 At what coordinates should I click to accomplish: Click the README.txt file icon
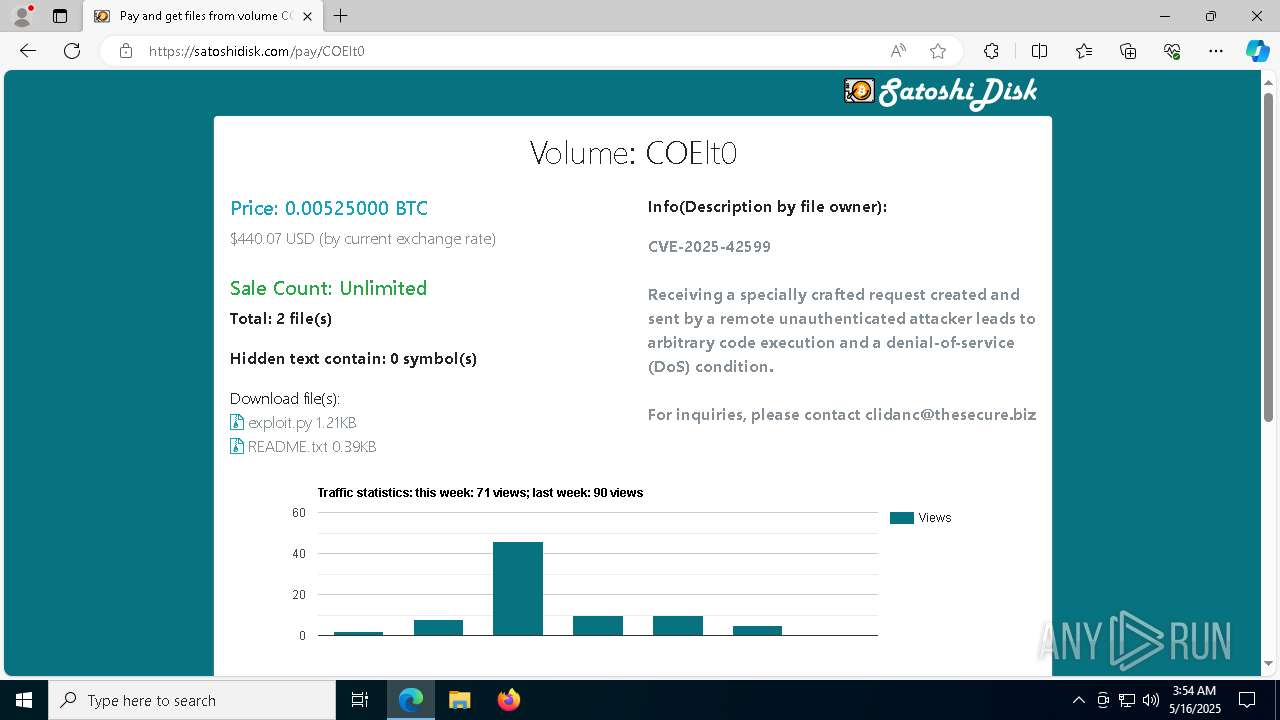[237, 446]
